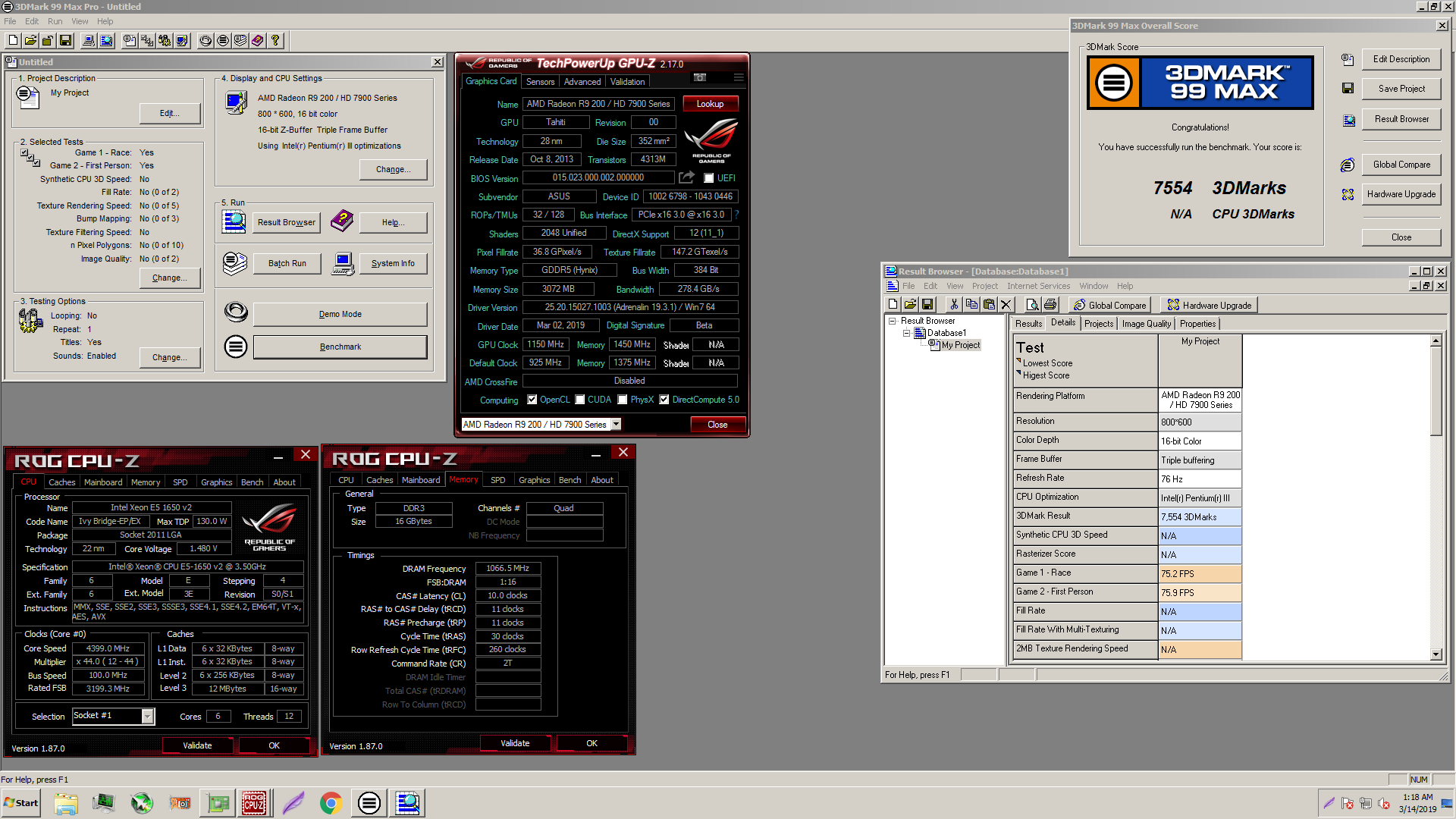This screenshot has height=819, width=1456.
Task: Click the Lookup button in GPU-Z
Action: [x=710, y=104]
